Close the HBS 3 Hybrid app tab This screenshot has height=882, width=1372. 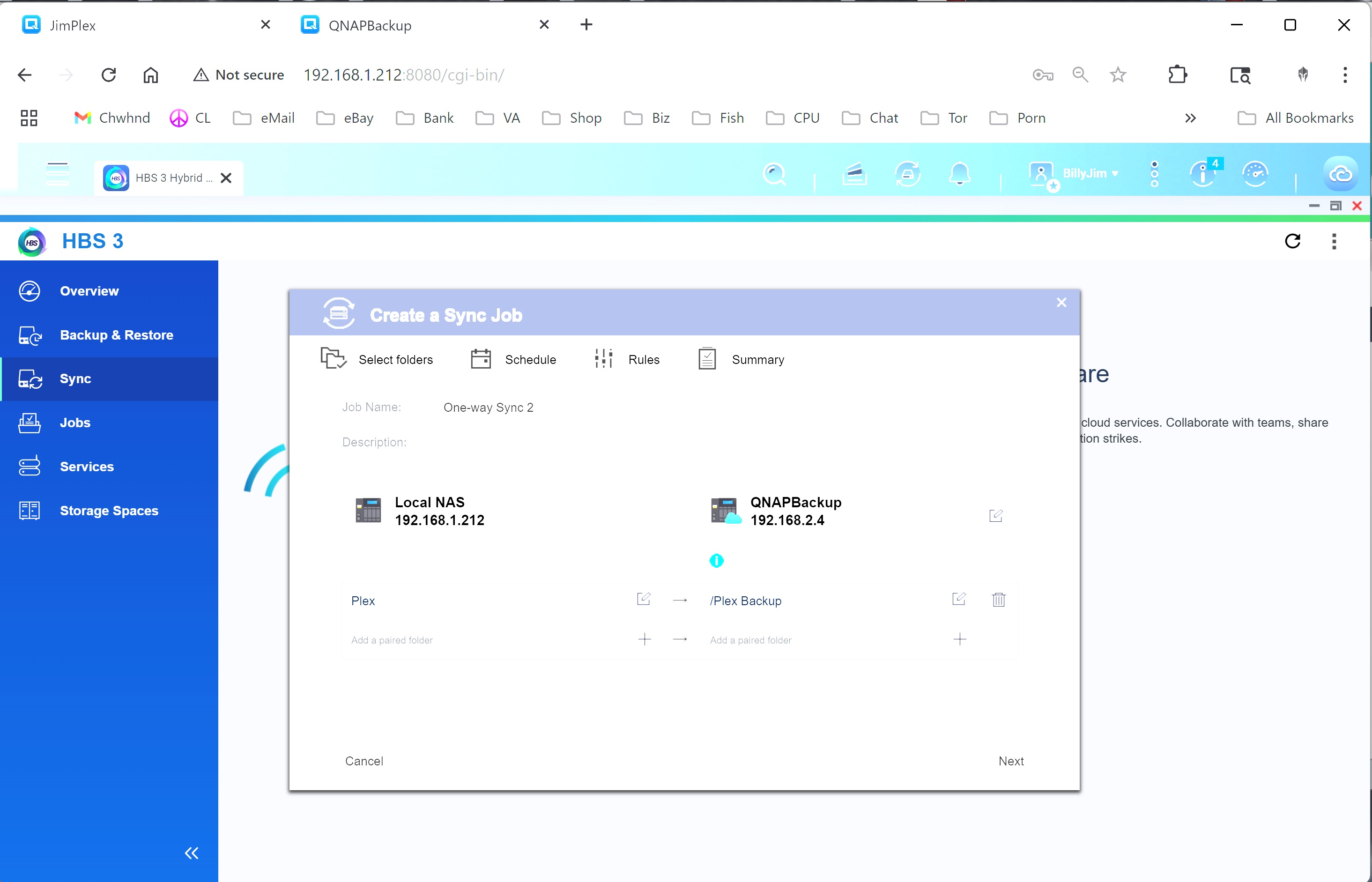[x=226, y=178]
